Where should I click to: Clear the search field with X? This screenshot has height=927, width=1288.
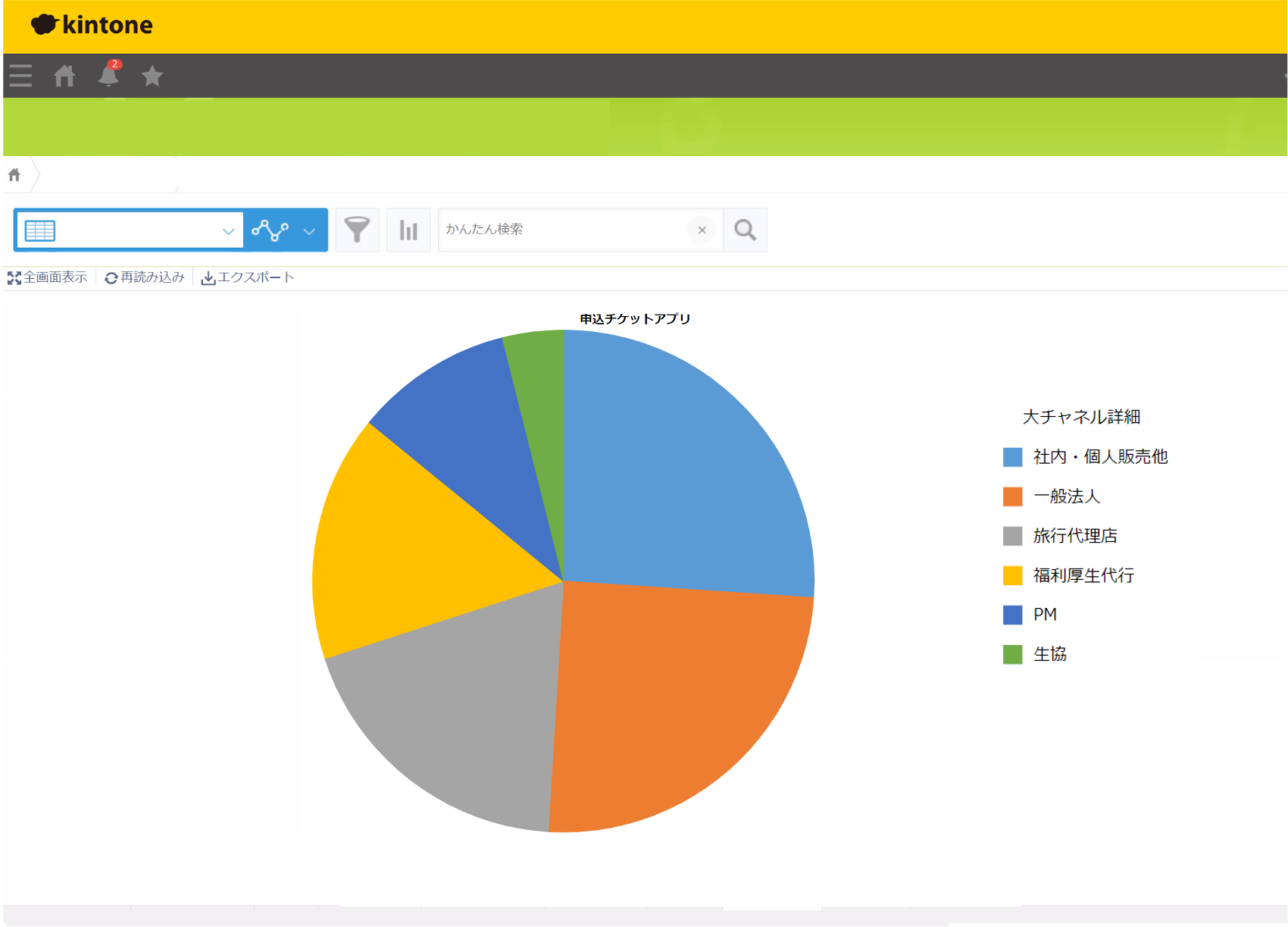[x=702, y=230]
